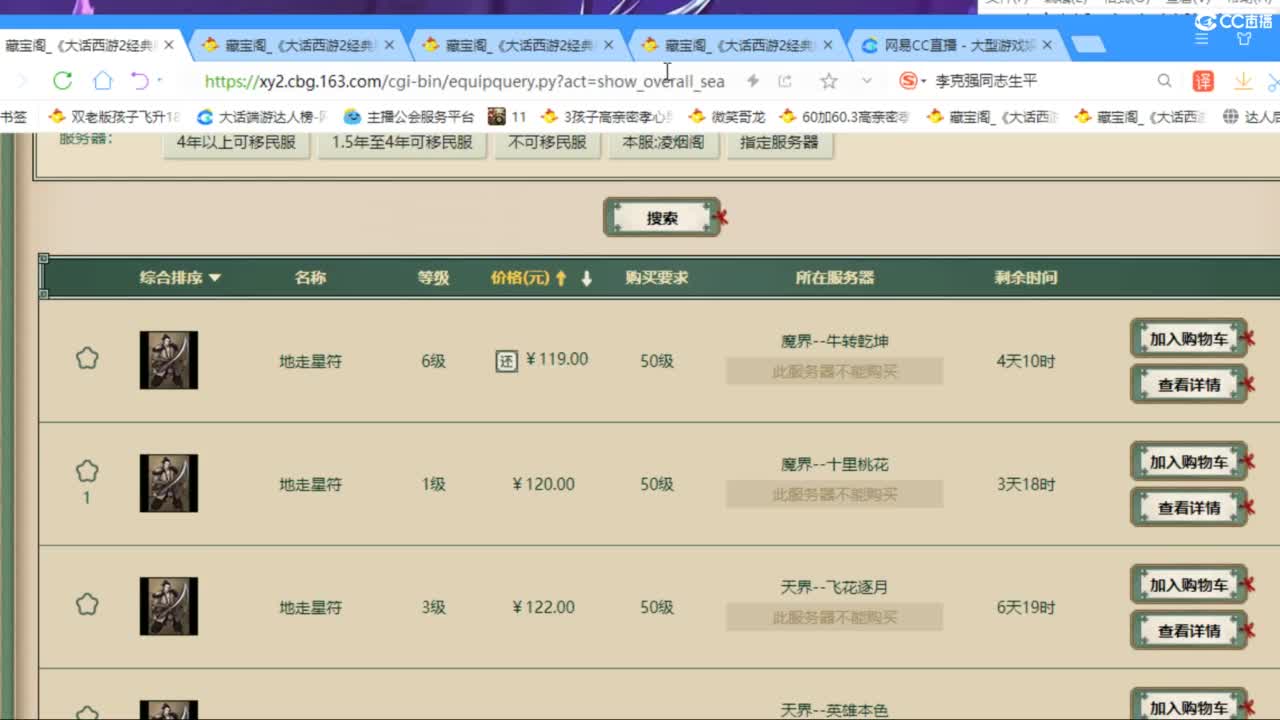Click the 还 bargain icon beside ¥119.00

507,360
